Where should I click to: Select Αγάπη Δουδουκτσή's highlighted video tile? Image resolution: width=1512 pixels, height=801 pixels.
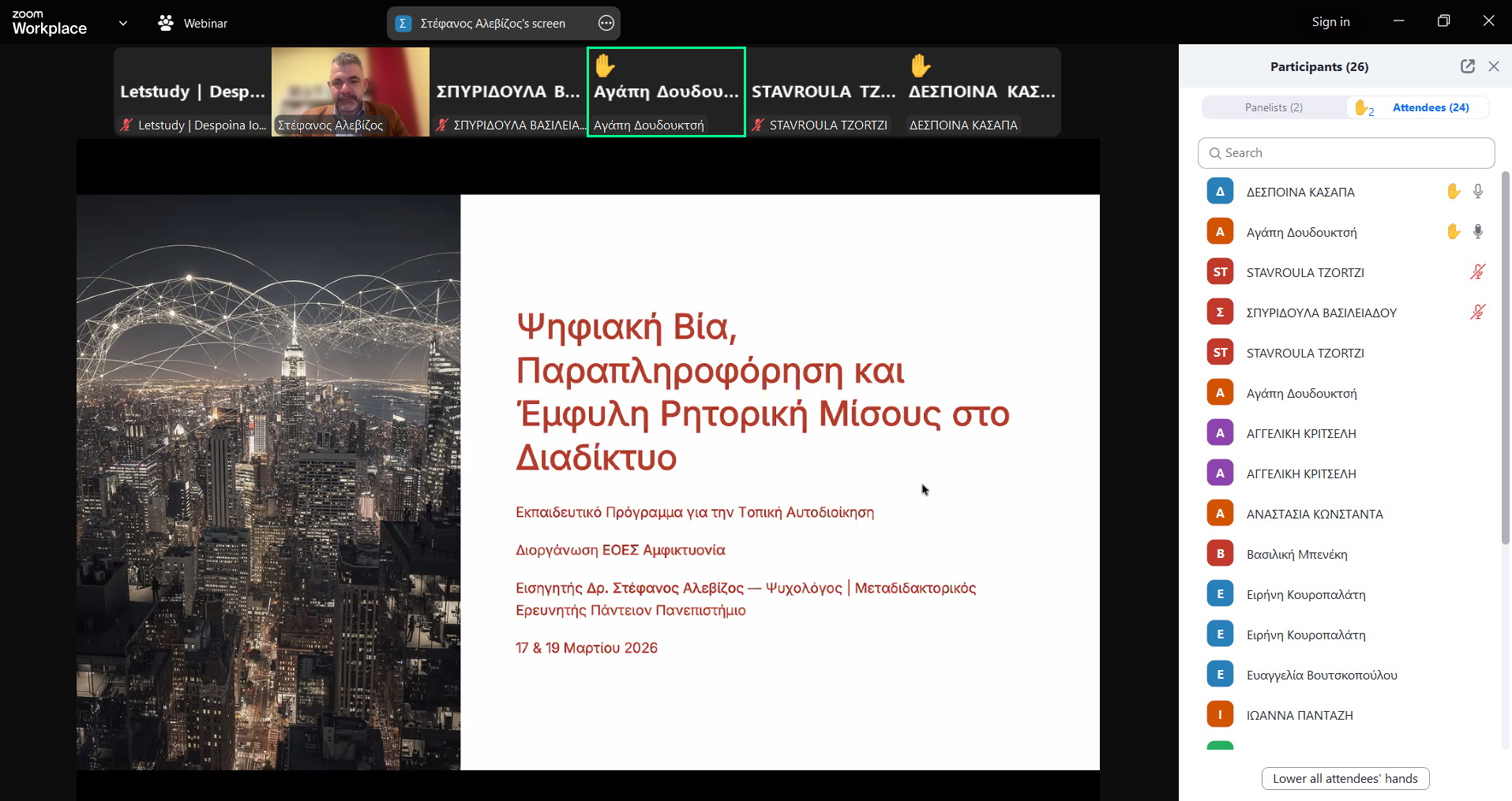coord(666,92)
